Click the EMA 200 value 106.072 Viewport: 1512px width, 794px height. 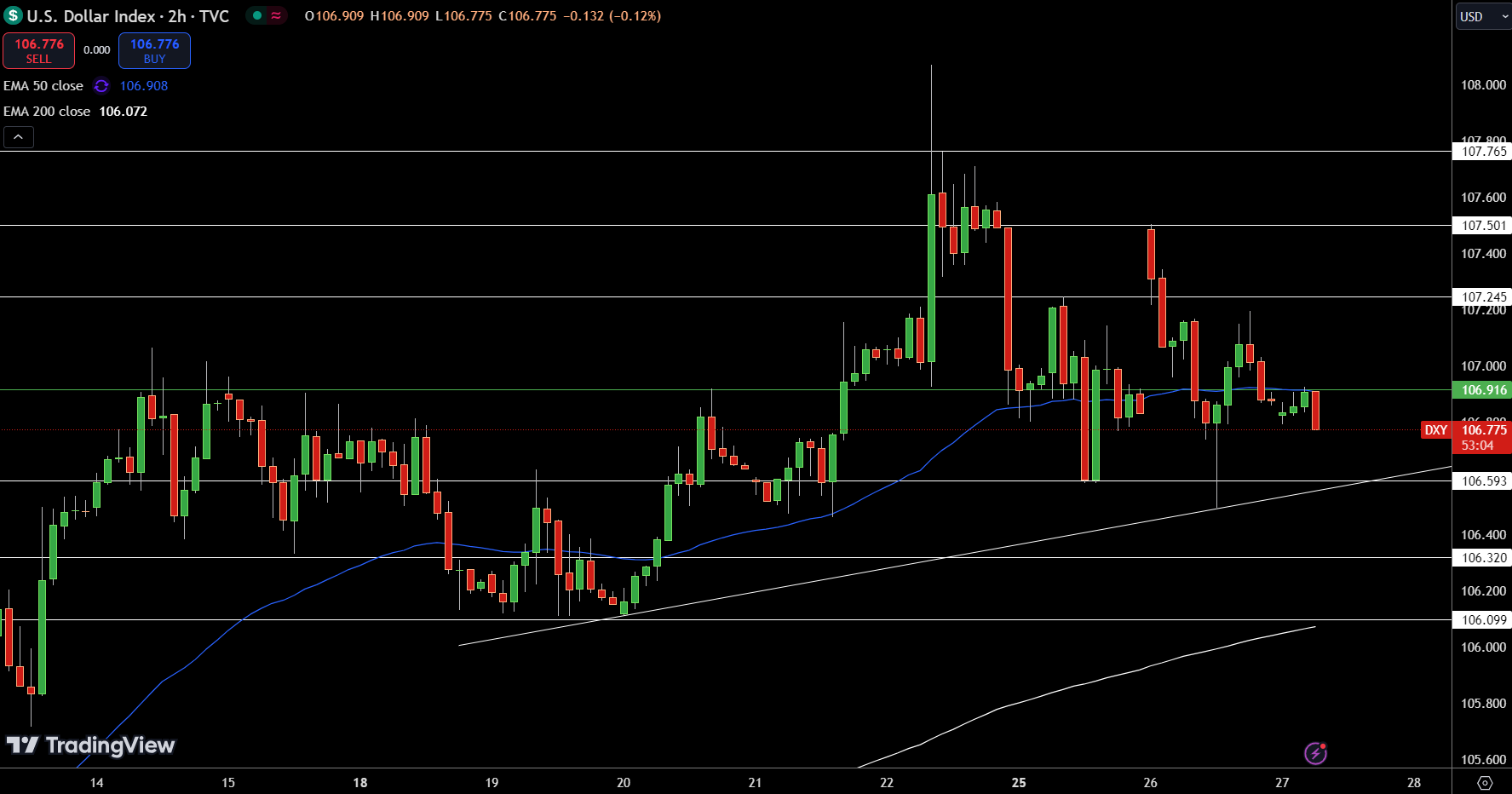coord(124,112)
